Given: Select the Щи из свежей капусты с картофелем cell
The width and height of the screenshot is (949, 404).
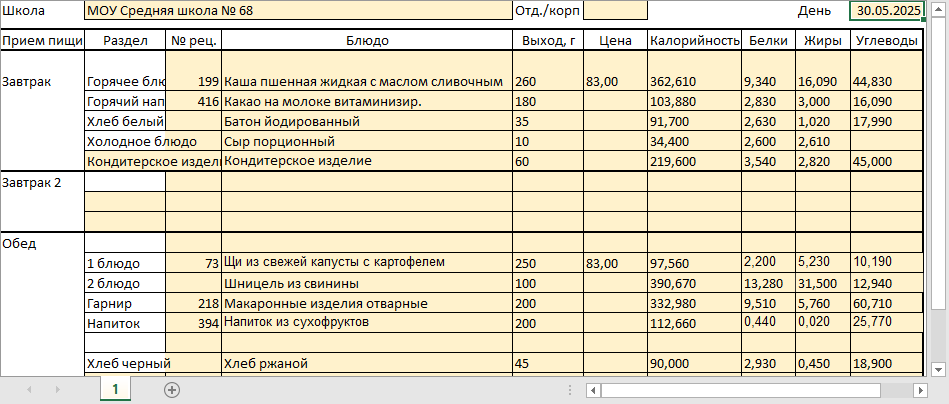Looking at the screenshot, I should click(367, 263).
